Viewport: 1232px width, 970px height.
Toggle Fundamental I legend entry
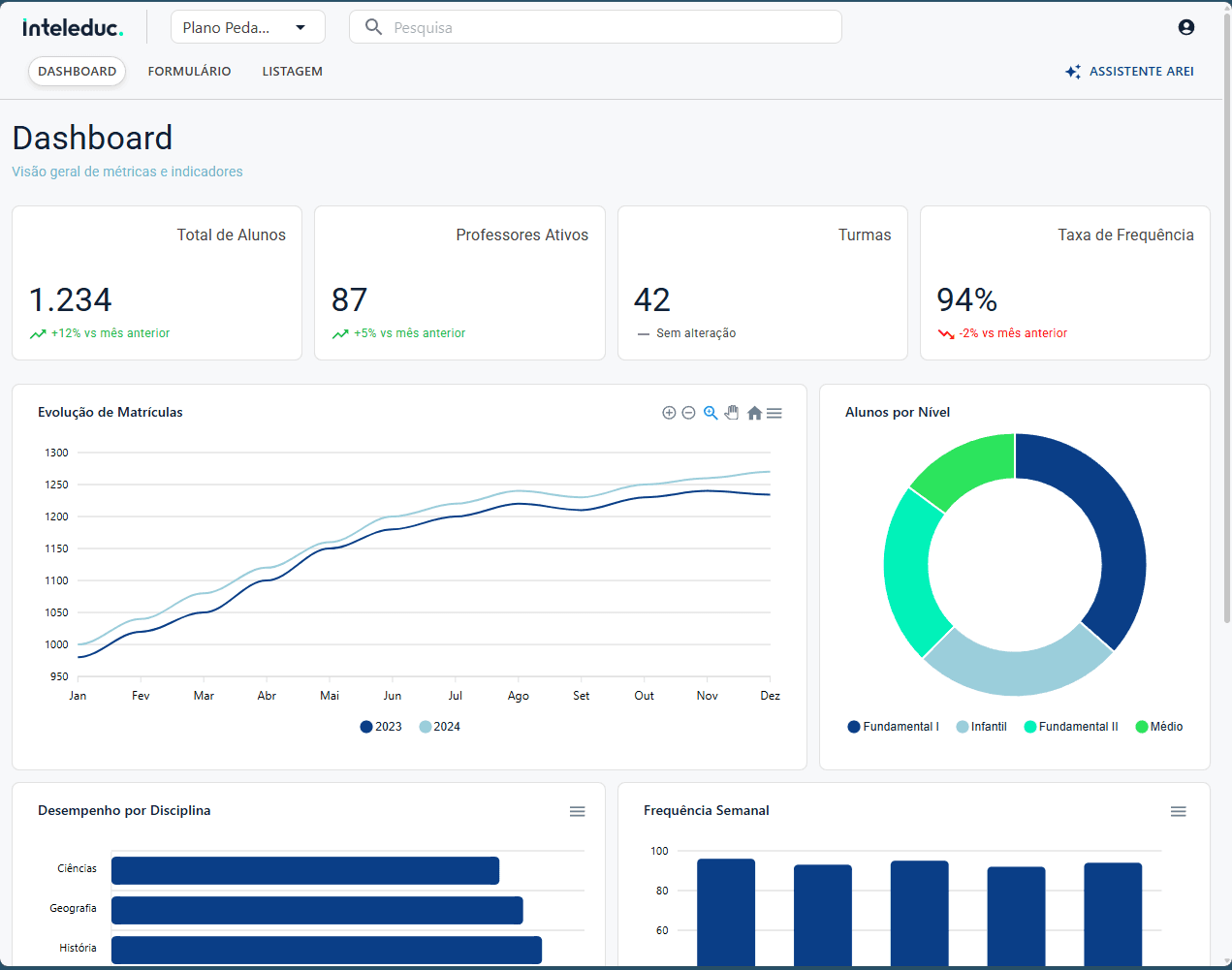(x=893, y=727)
